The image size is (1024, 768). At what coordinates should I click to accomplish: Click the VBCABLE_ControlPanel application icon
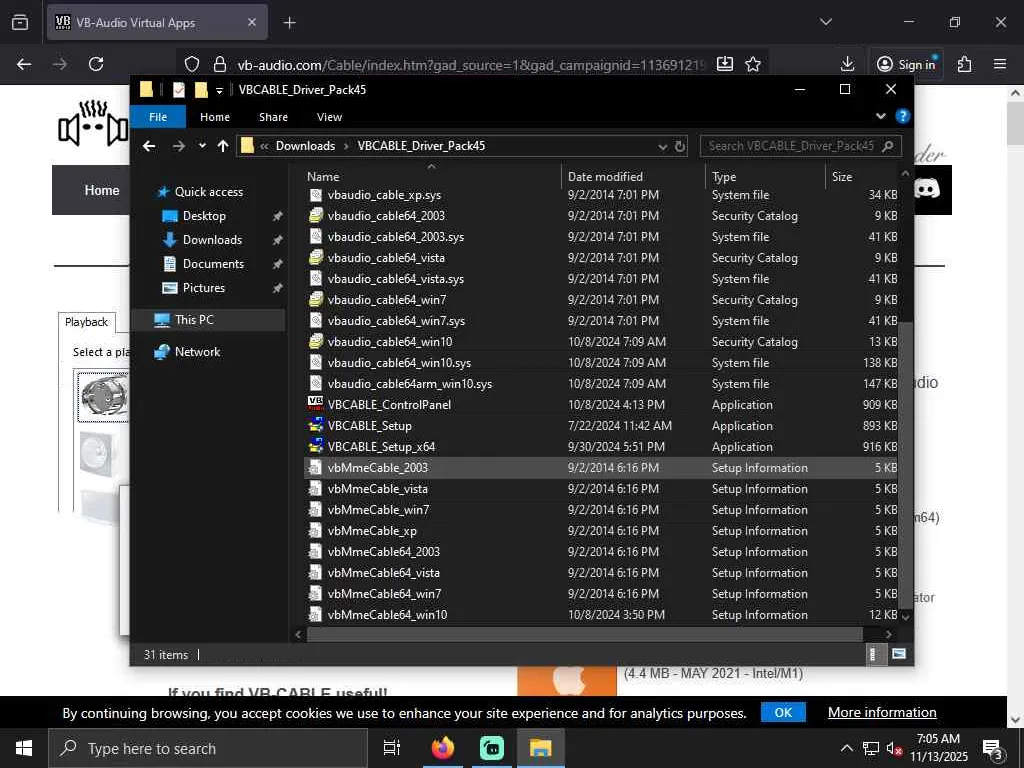[315, 404]
